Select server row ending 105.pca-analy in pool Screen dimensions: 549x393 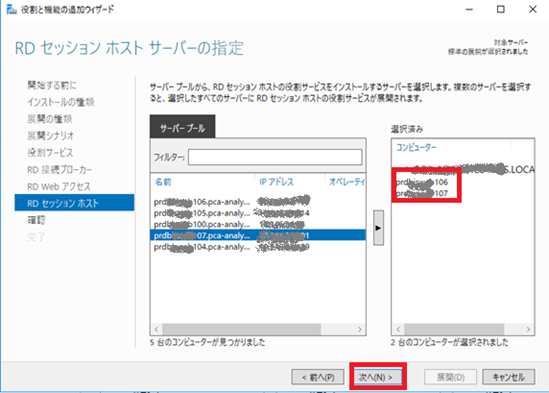pyautogui.click(x=258, y=213)
